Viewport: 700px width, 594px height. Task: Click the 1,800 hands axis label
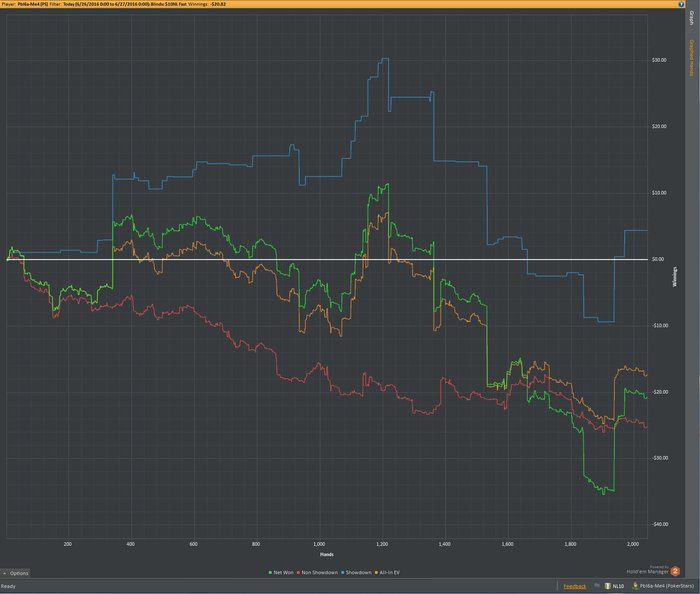pyautogui.click(x=571, y=544)
